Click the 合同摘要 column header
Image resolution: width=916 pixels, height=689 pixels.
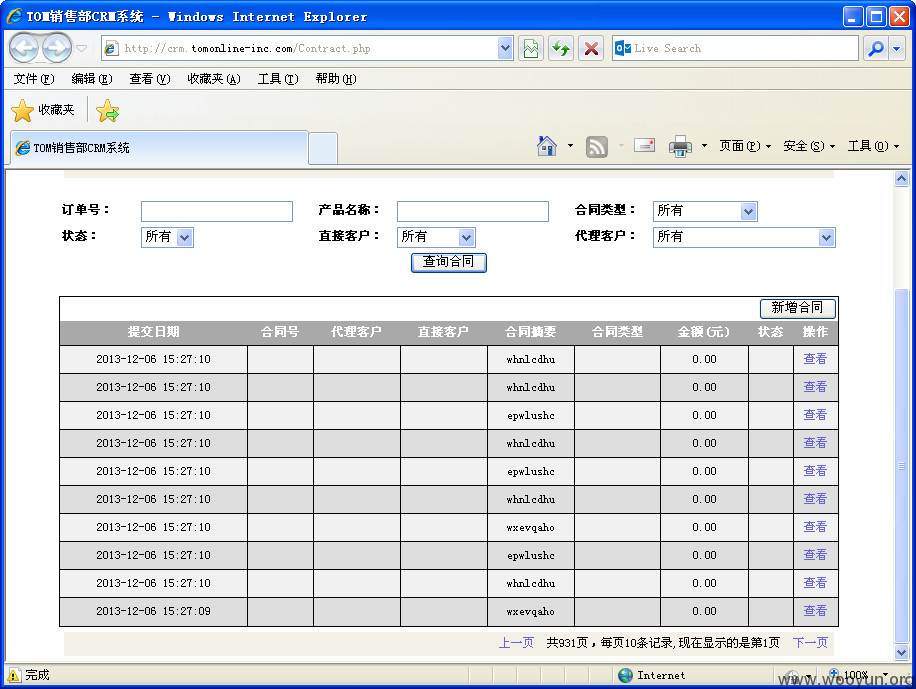click(530, 332)
